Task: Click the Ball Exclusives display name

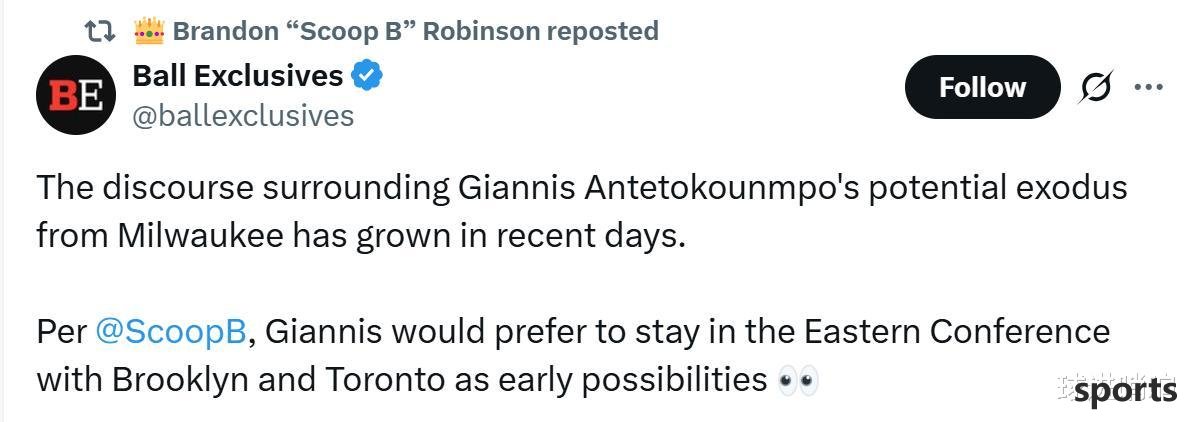Action: tap(238, 76)
